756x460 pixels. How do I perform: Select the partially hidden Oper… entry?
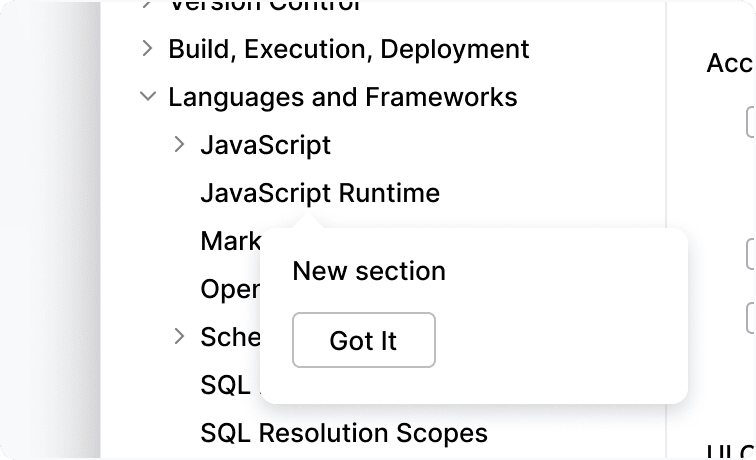tap(229, 289)
